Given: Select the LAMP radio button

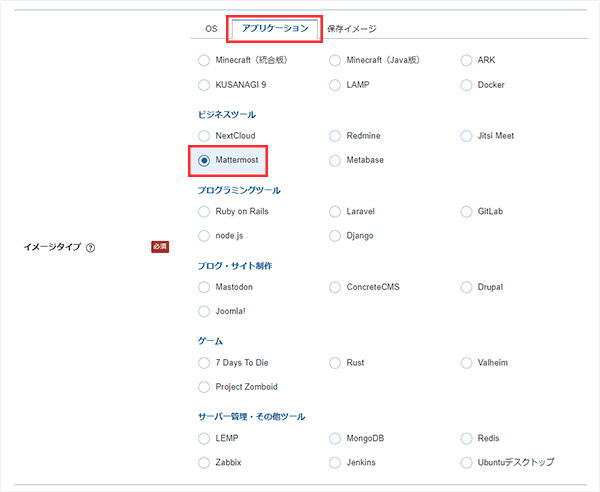Looking at the screenshot, I should [x=335, y=85].
